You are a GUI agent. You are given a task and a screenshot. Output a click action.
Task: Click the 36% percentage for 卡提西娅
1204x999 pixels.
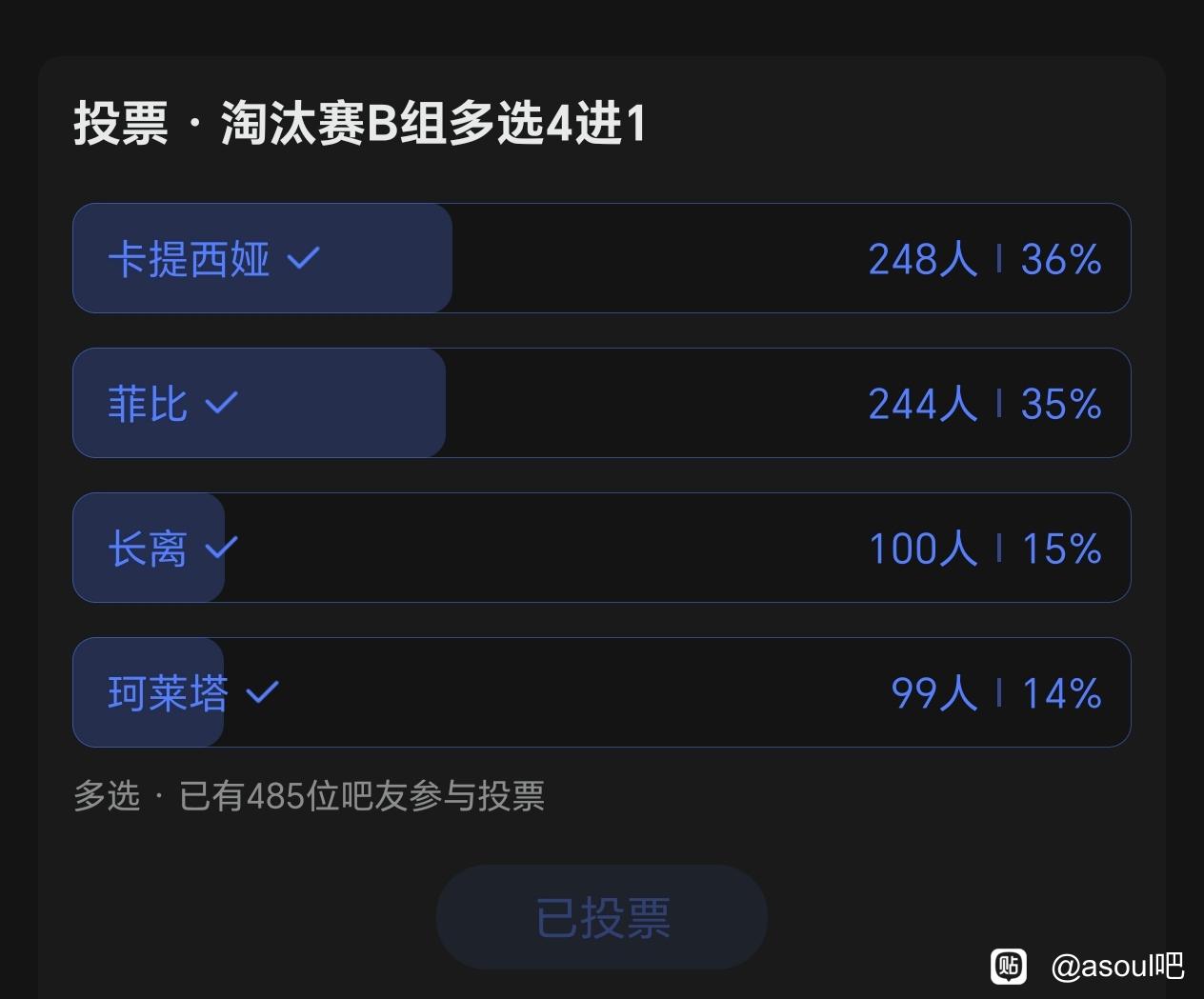(x=1061, y=259)
